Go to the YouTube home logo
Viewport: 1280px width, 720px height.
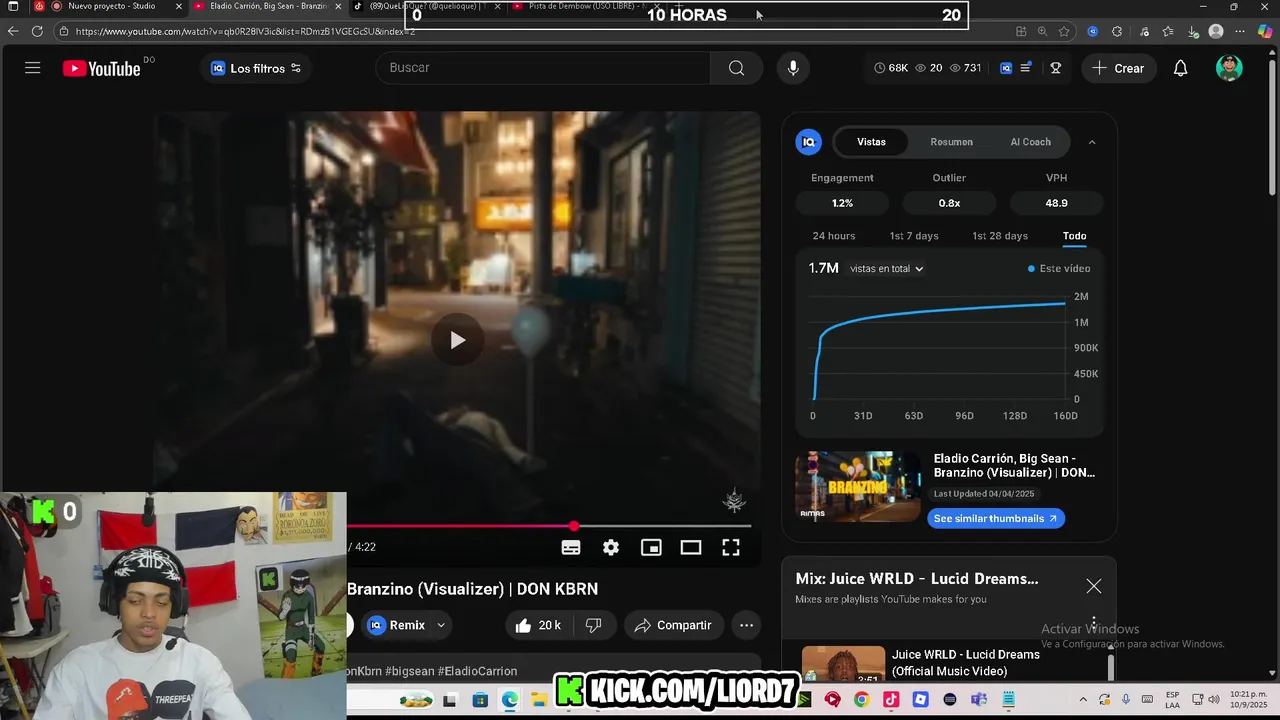coord(101,68)
